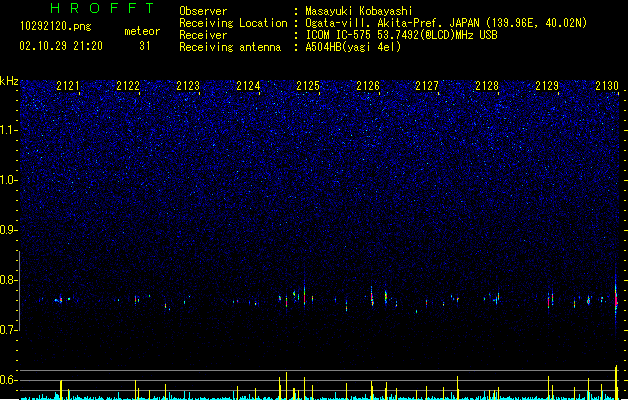629x400 pixels.
Task: Click the 1.1 kHz axis label
Action: point(9,130)
